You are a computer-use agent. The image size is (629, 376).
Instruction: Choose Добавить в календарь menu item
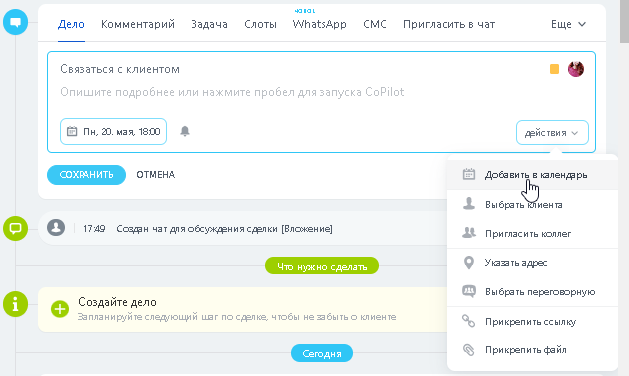tap(532, 175)
